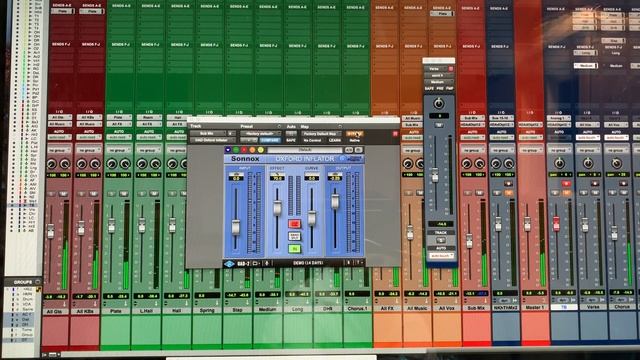Open the GROUPS list menu icon
The height and width of the screenshot is (360, 640).
click(38, 282)
